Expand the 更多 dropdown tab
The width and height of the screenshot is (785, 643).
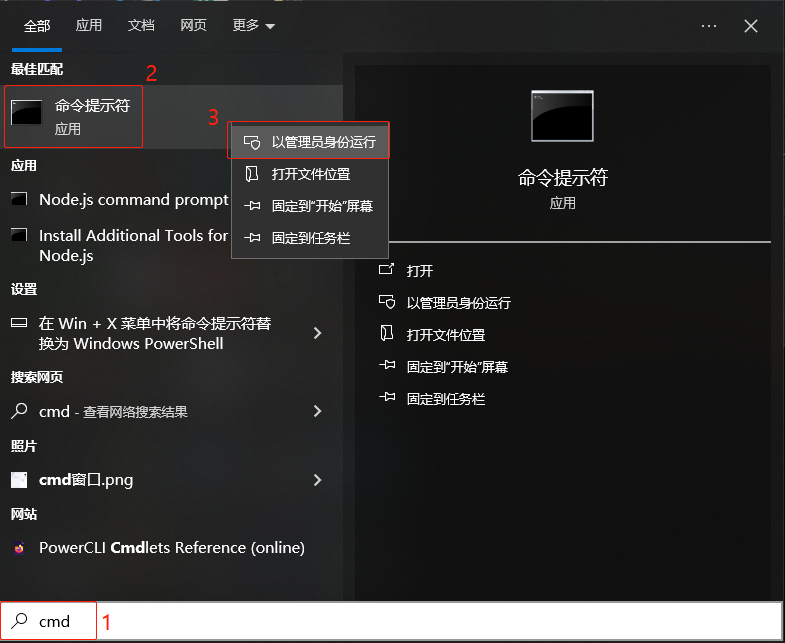(254, 26)
